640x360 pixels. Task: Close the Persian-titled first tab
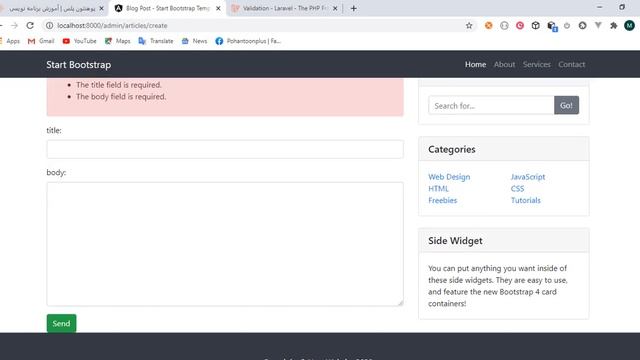coord(102,8)
